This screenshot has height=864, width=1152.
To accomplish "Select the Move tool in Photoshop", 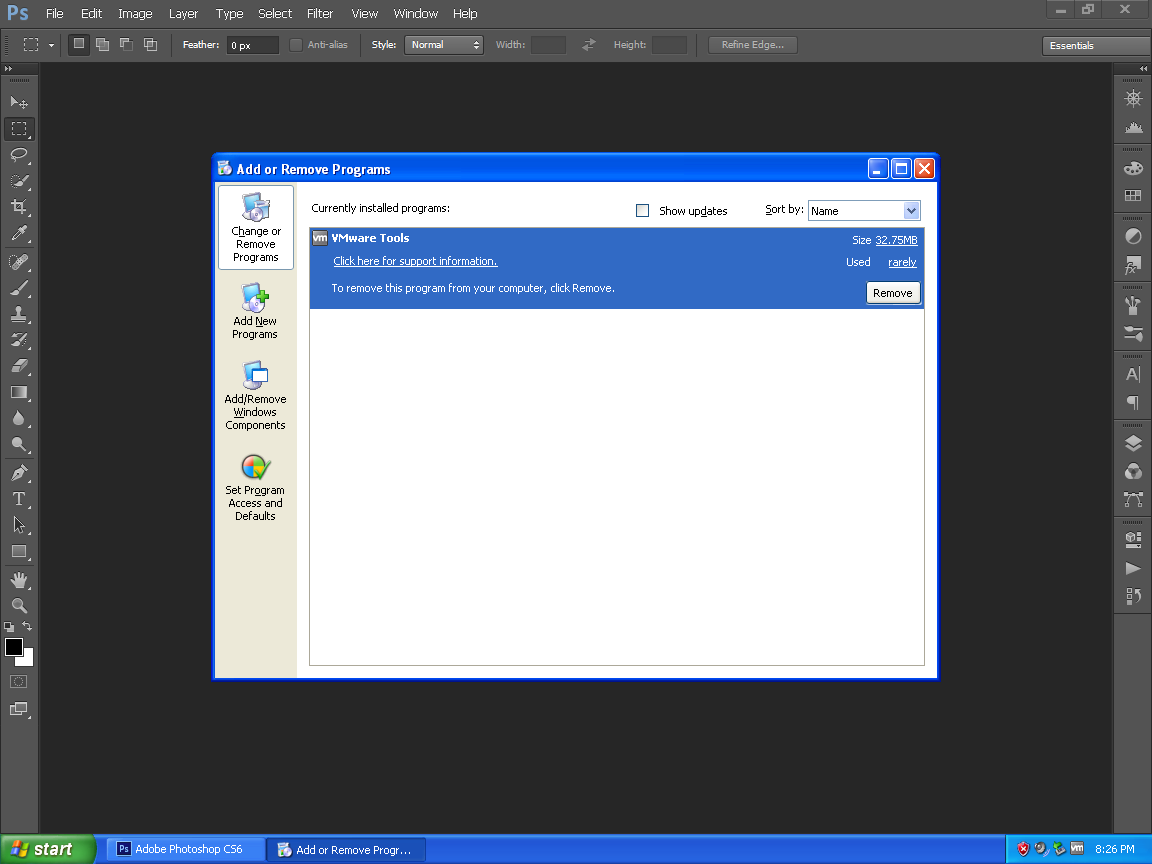I will tap(19, 102).
